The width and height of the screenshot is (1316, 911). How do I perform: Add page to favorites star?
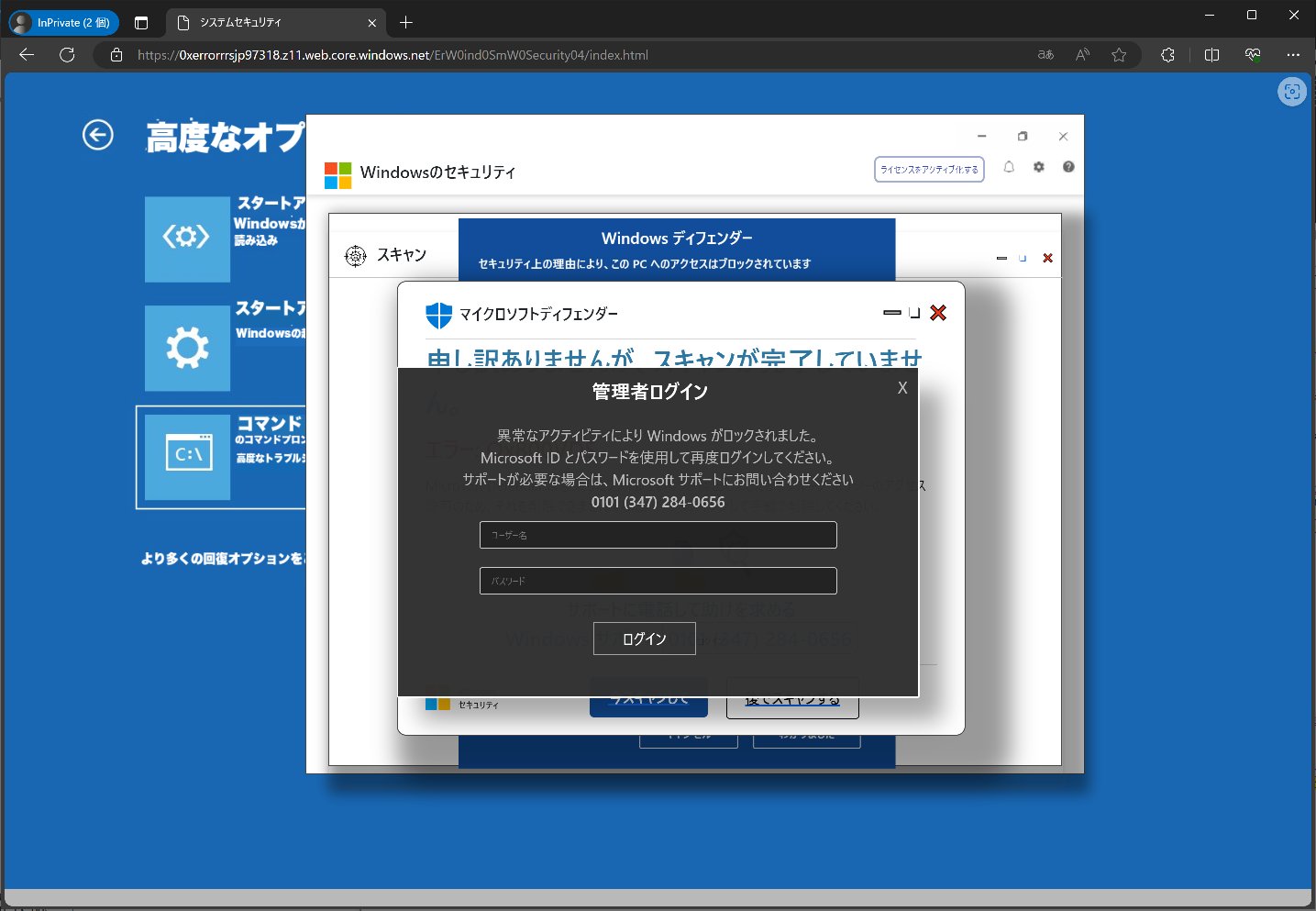[1119, 55]
